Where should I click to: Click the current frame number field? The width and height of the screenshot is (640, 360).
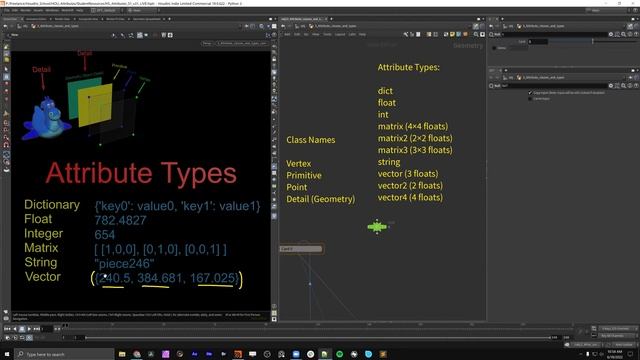47,329
